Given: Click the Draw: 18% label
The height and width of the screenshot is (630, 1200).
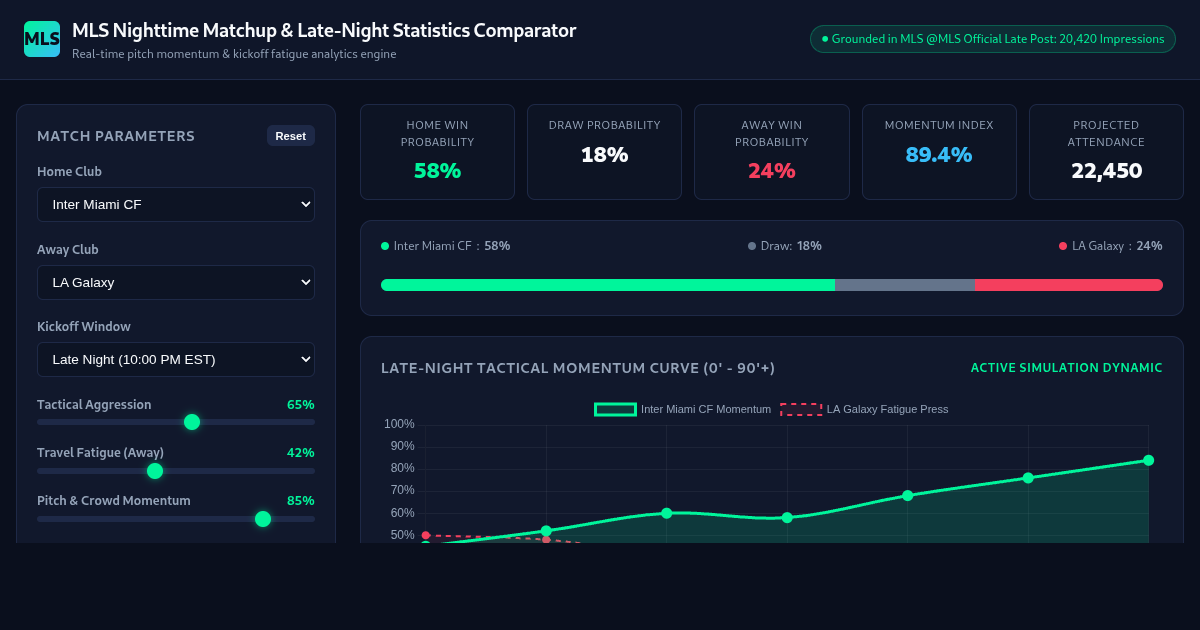Looking at the screenshot, I should tap(785, 246).
